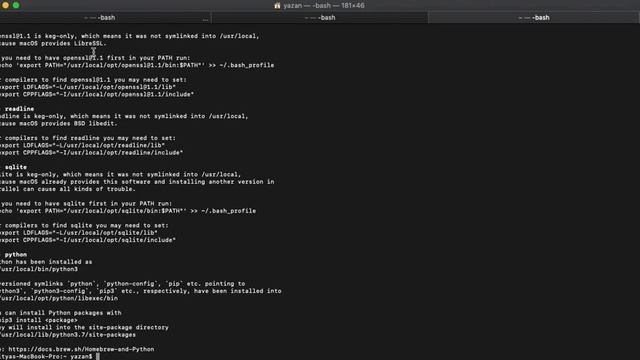
Task: Click the sqlite PATH echo command line
Action: [128, 211]
